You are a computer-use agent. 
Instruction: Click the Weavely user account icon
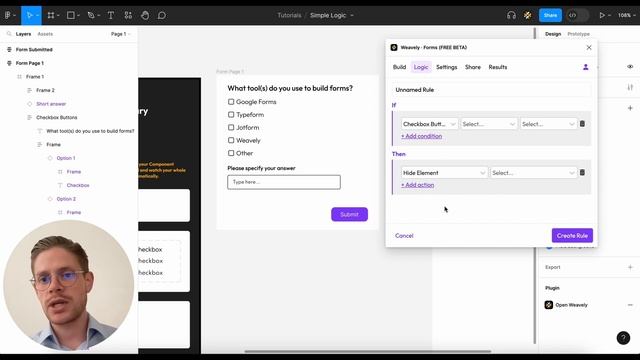(x=585, y=67)
